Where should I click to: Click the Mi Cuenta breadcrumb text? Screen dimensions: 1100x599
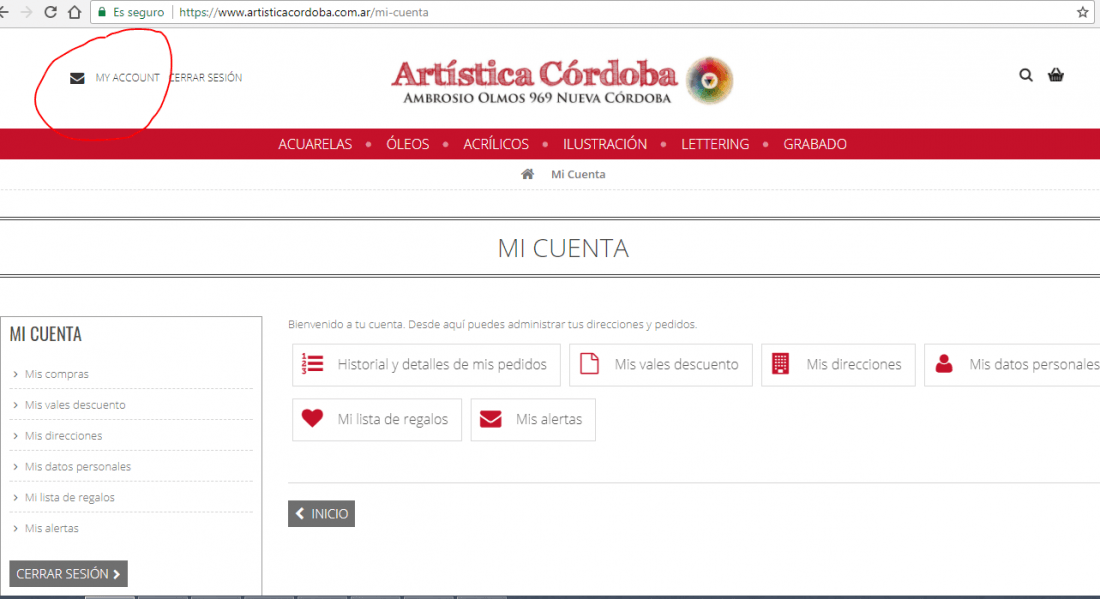tap(578, 174)
